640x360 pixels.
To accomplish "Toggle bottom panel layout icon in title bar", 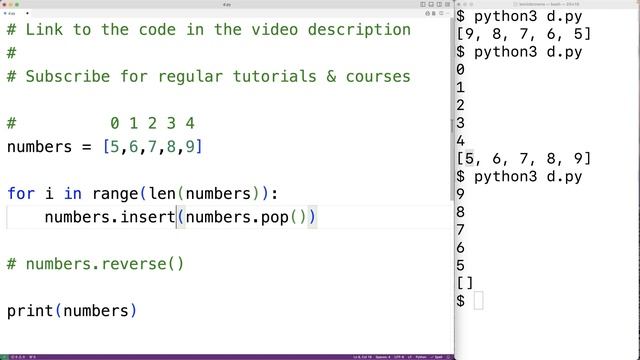I will tap(431, 4).
